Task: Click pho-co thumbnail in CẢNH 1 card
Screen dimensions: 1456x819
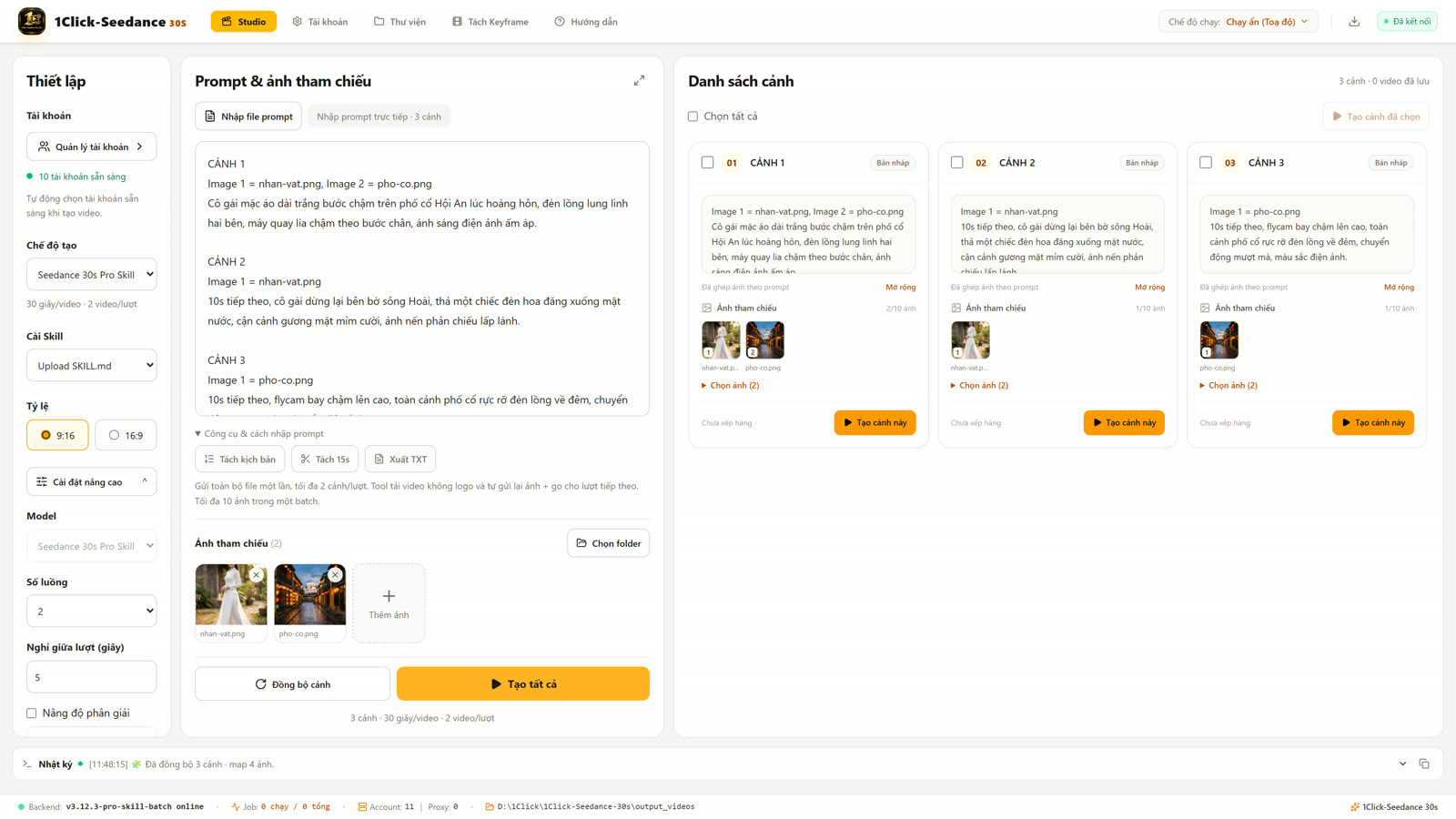Action: click(764, 340)
